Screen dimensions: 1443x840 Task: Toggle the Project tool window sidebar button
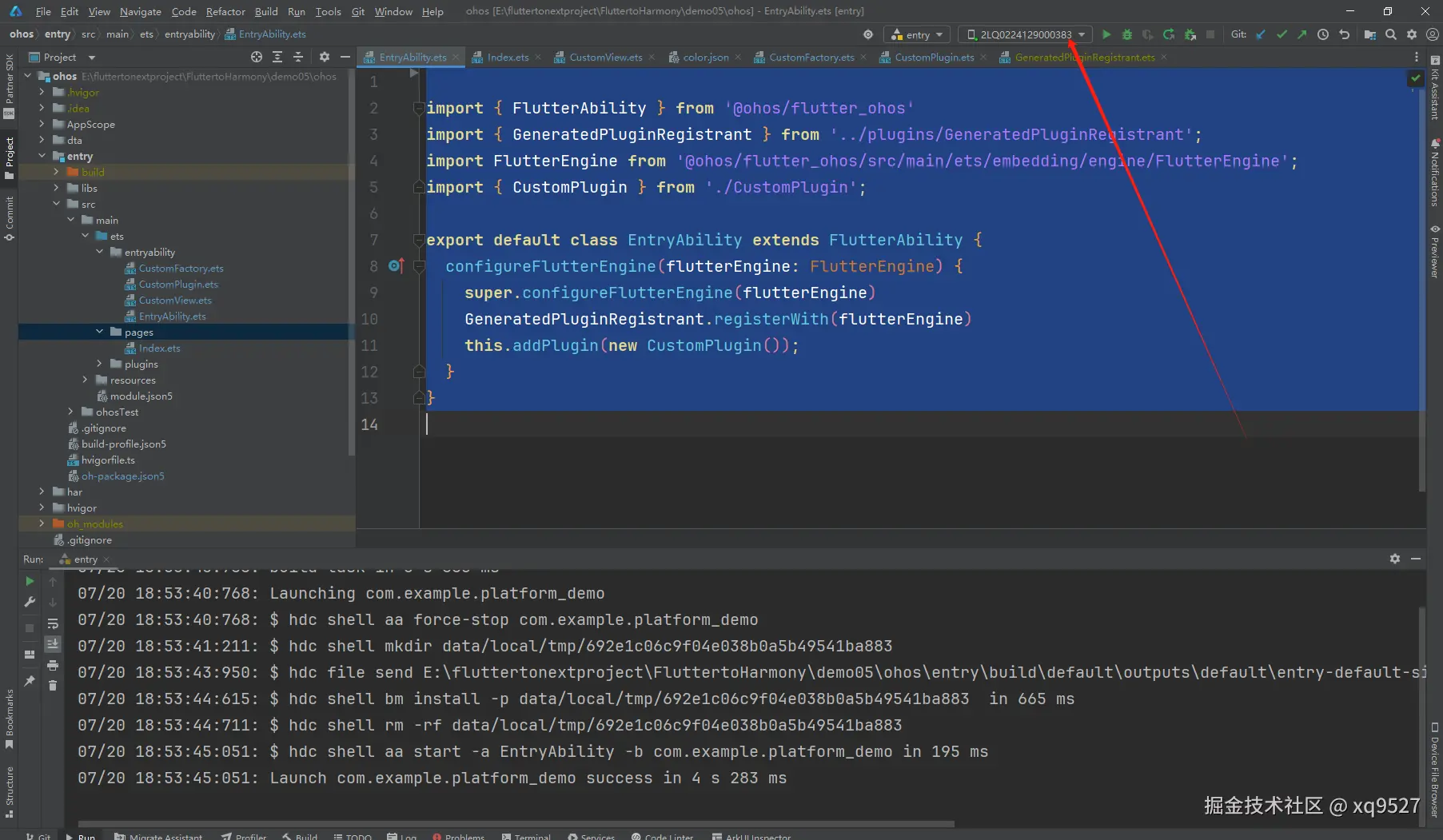click(10, 158)
